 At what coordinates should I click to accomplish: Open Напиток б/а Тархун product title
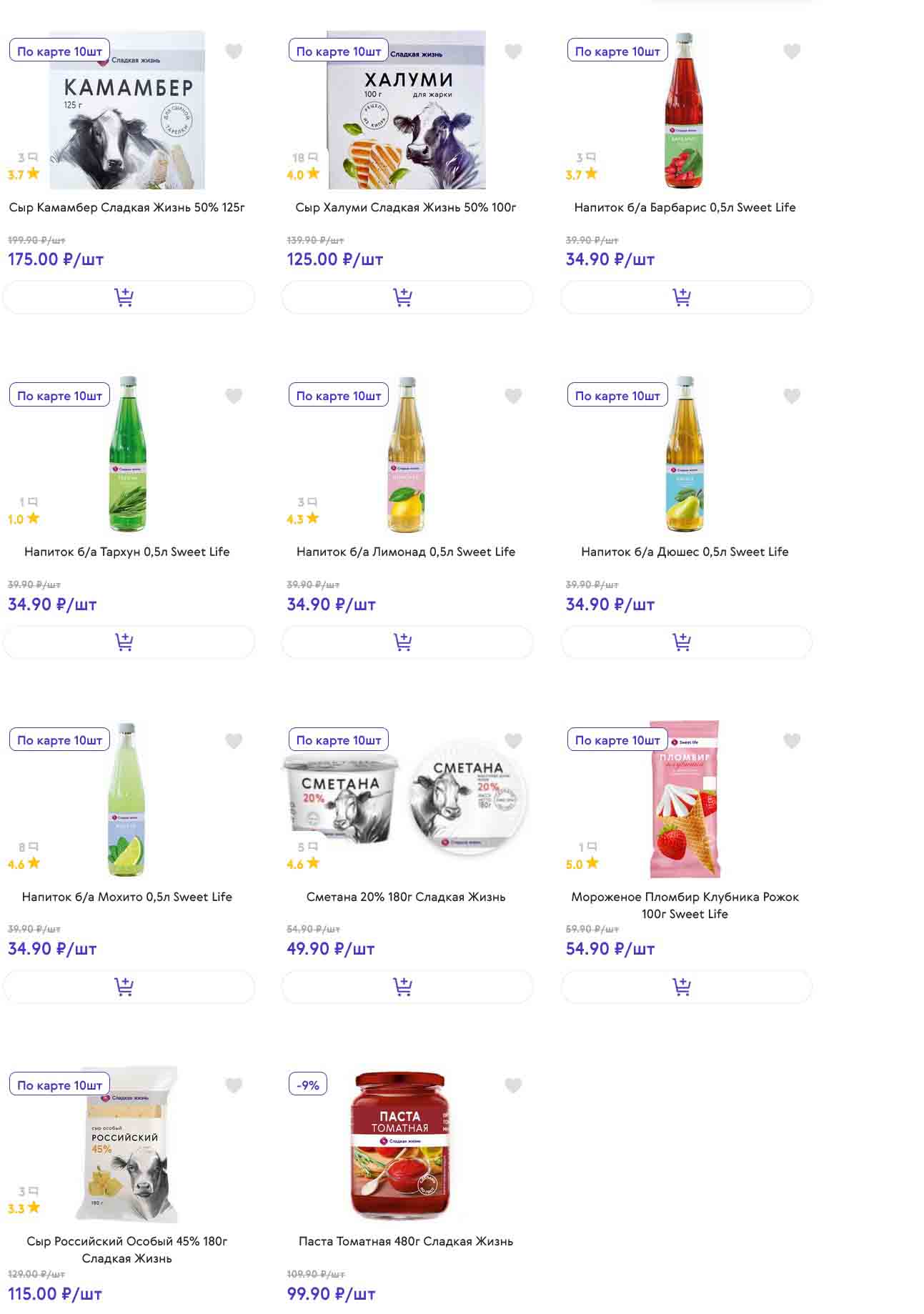pos(127,552)
